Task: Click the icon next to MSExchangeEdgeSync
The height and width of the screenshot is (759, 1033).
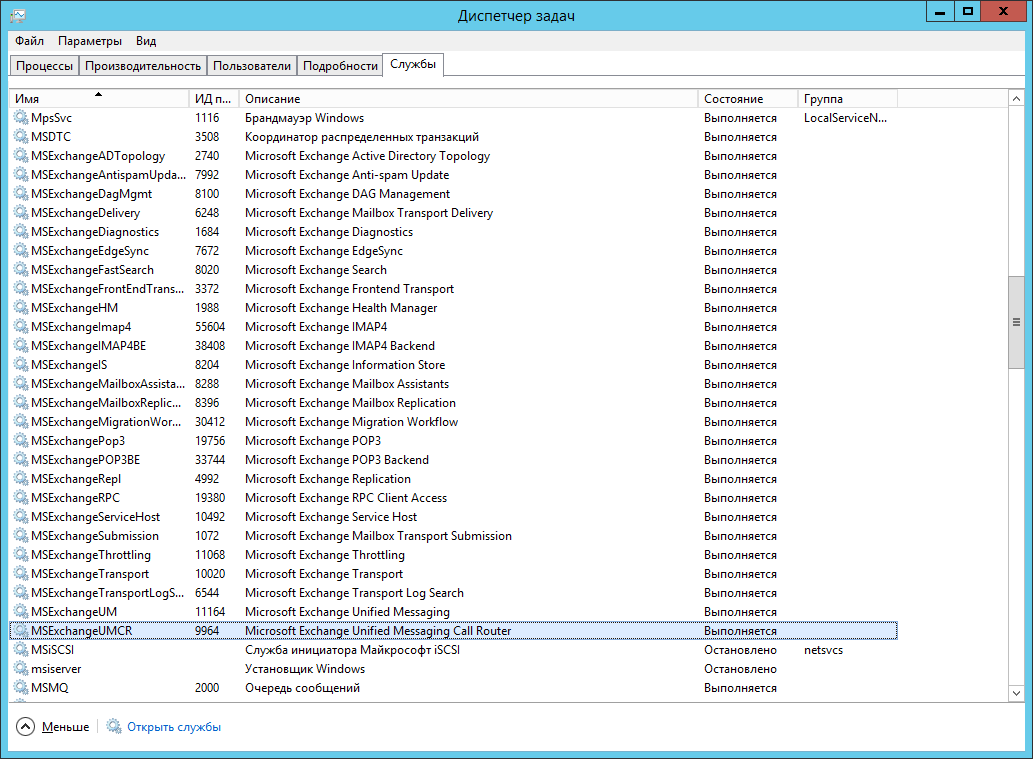Action: [21, 251]
